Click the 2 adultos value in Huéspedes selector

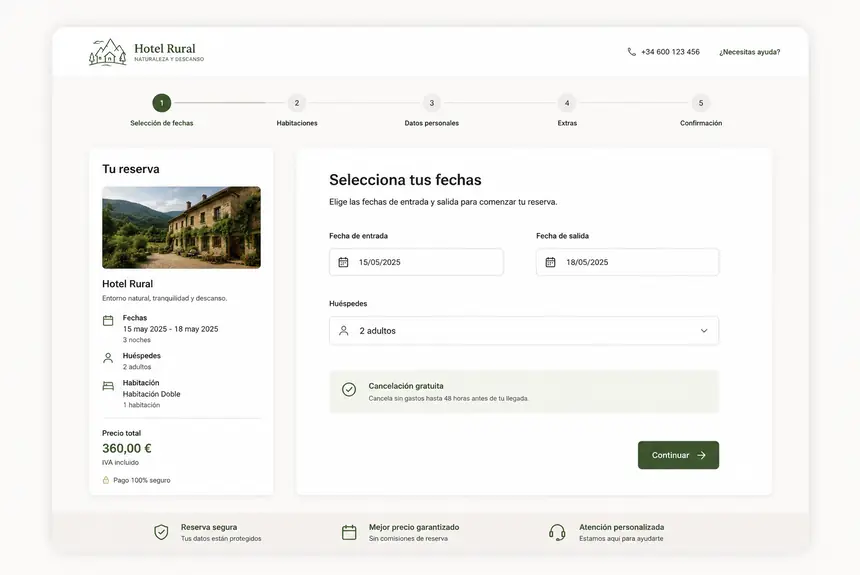pyautogui.click(x=377, y=331)
